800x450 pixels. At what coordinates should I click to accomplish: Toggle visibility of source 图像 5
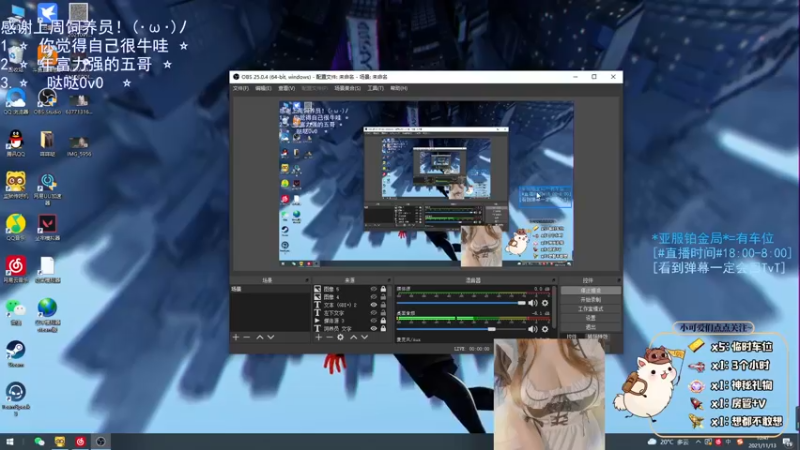pos(373,289)
